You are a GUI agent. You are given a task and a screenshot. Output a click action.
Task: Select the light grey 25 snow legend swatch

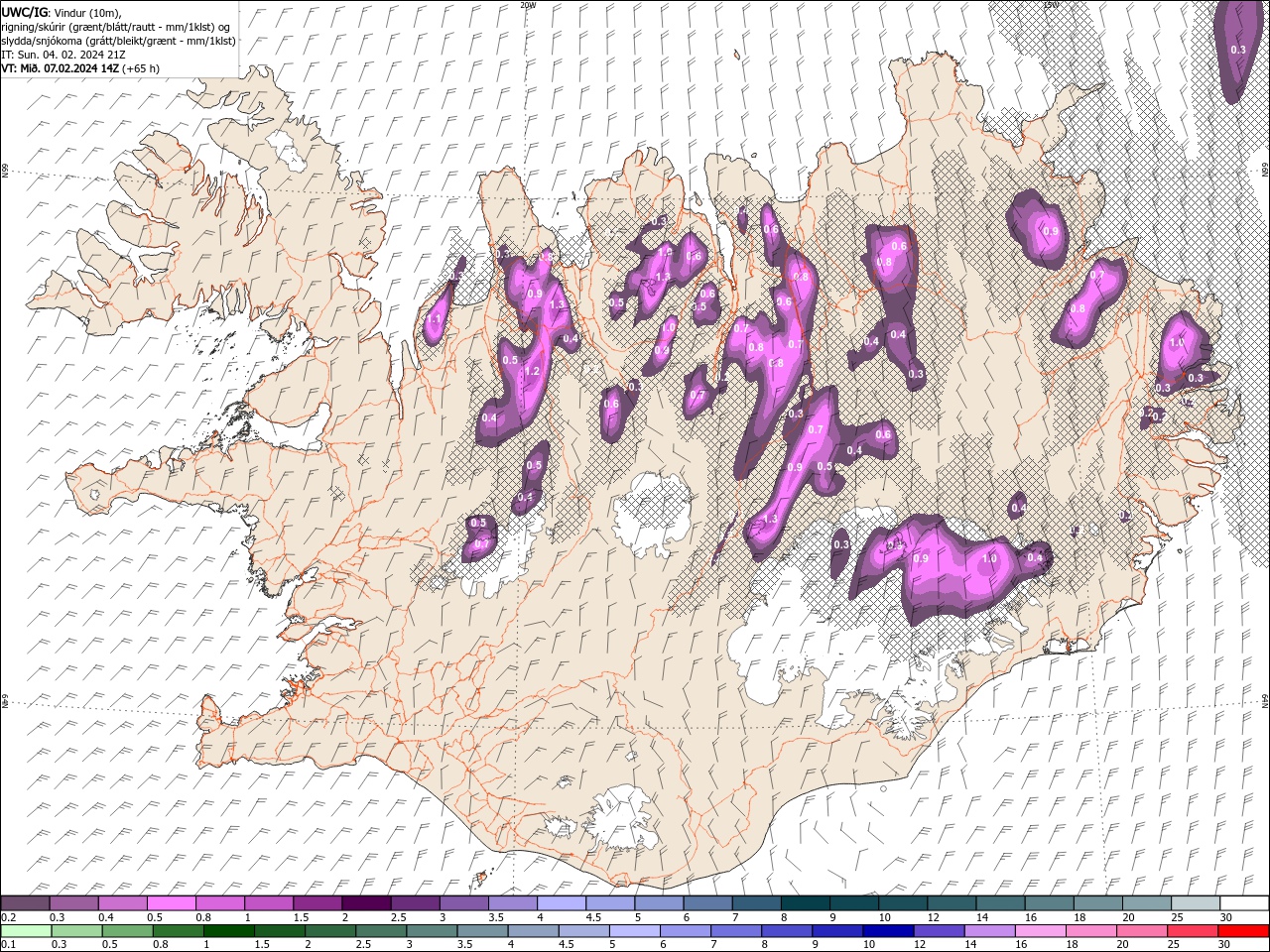pos(1196,903)
